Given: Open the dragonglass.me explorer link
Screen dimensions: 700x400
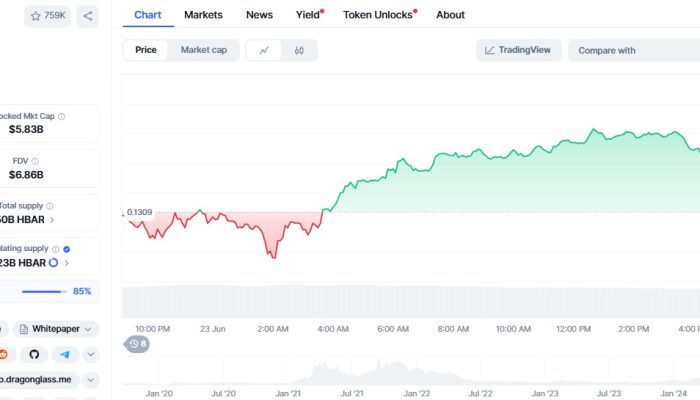Looking at the screenshot, I should [36, 380].
